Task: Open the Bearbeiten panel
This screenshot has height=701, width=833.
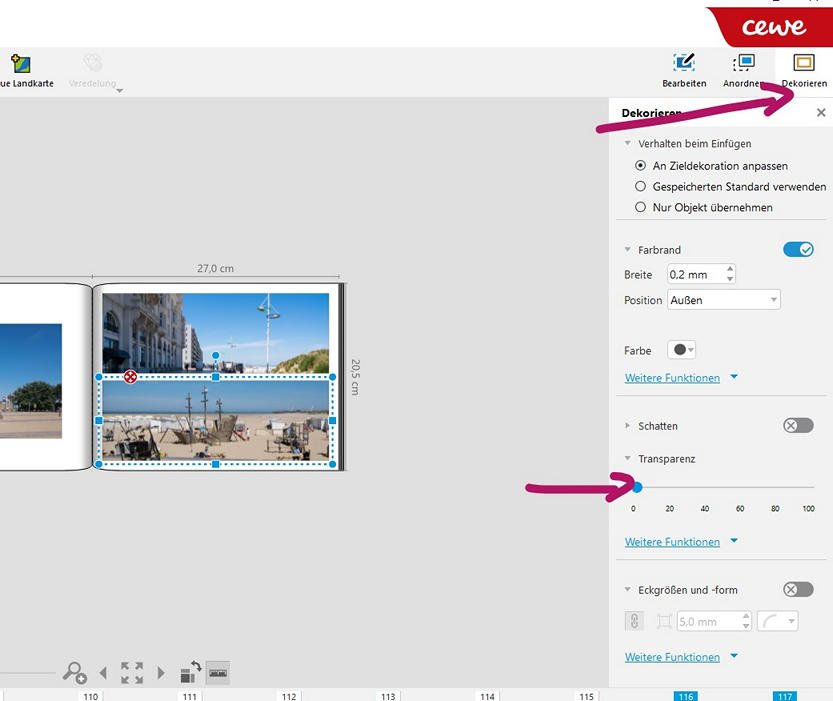Action: pyautogui.click(x=684, y=69)
